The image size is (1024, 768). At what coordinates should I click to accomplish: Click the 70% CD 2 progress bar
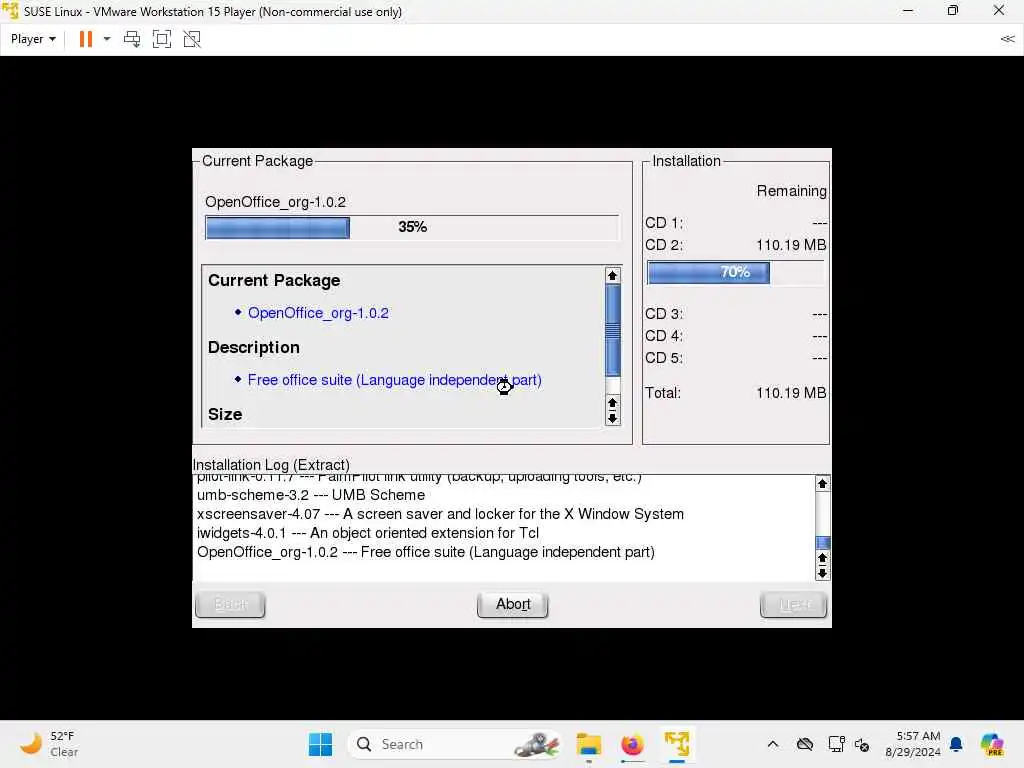point(735,272)
